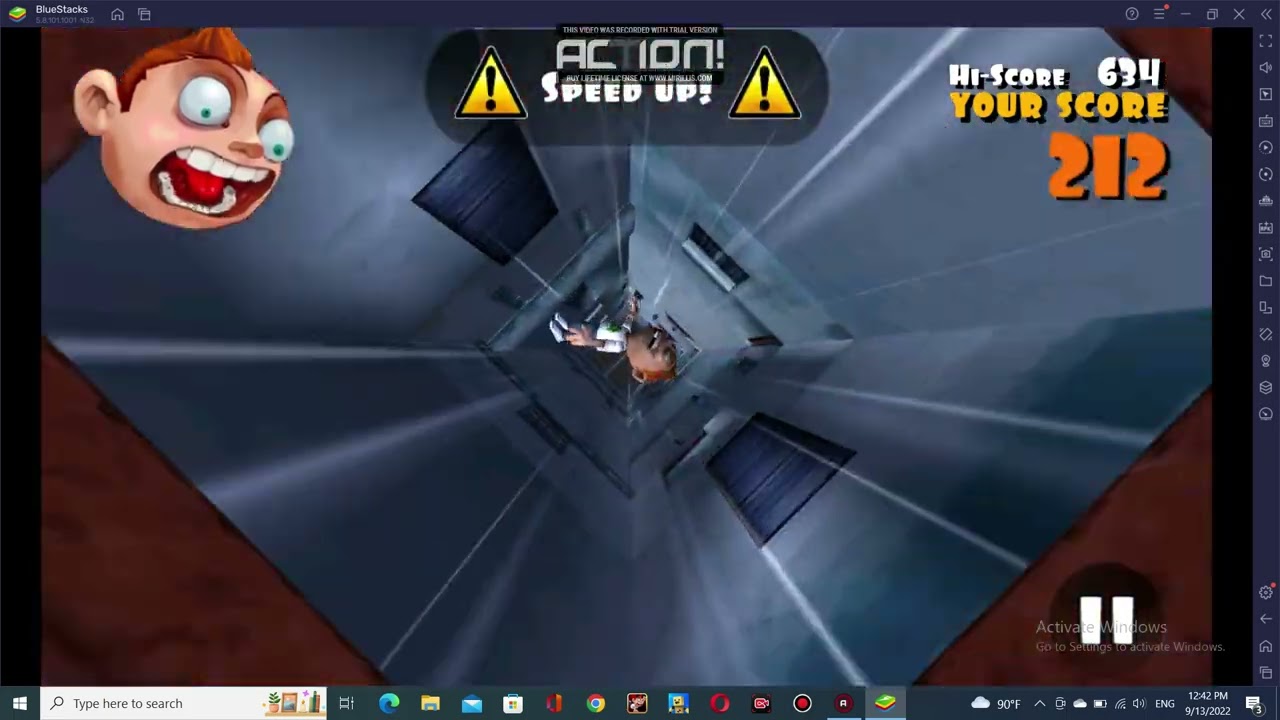Open File Explorer from taskbar
Screen dimensions: 1280x720
[430, 703]
